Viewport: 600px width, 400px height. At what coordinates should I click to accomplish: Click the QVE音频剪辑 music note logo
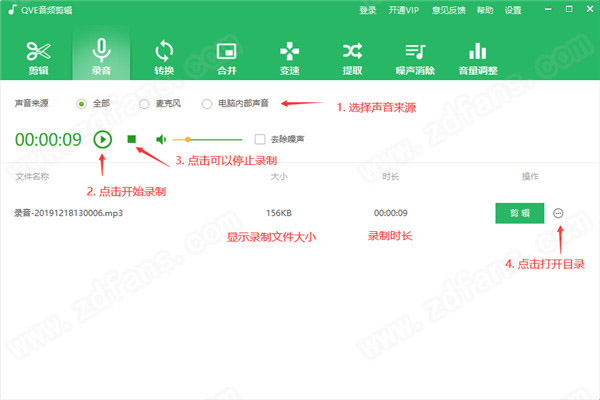tap(12, 10)
